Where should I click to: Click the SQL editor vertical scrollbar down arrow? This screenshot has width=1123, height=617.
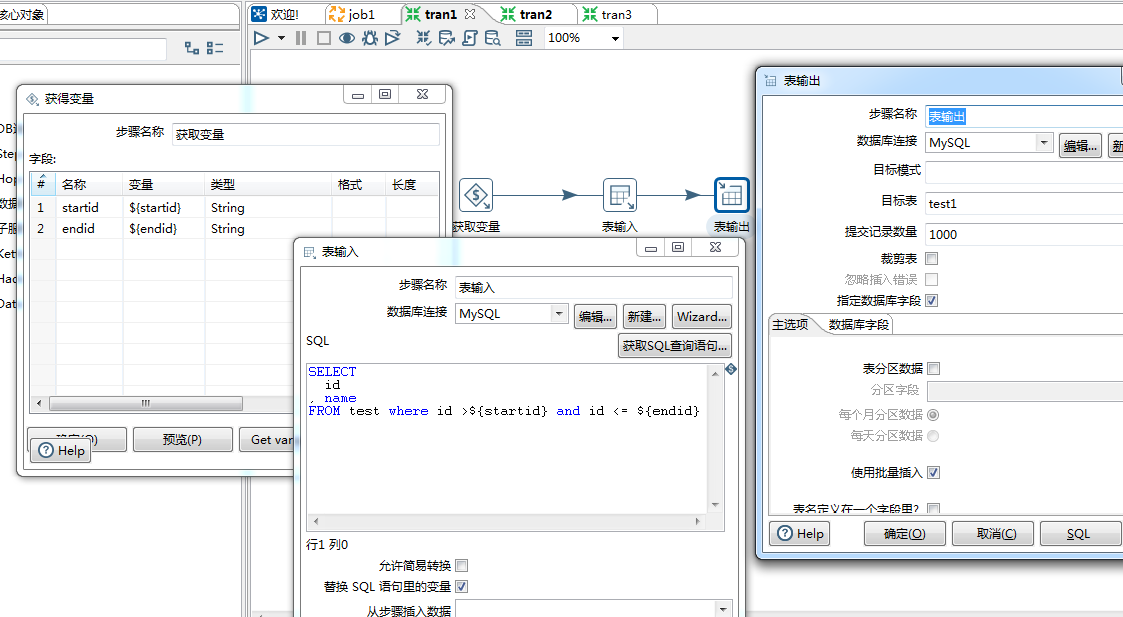715,505
